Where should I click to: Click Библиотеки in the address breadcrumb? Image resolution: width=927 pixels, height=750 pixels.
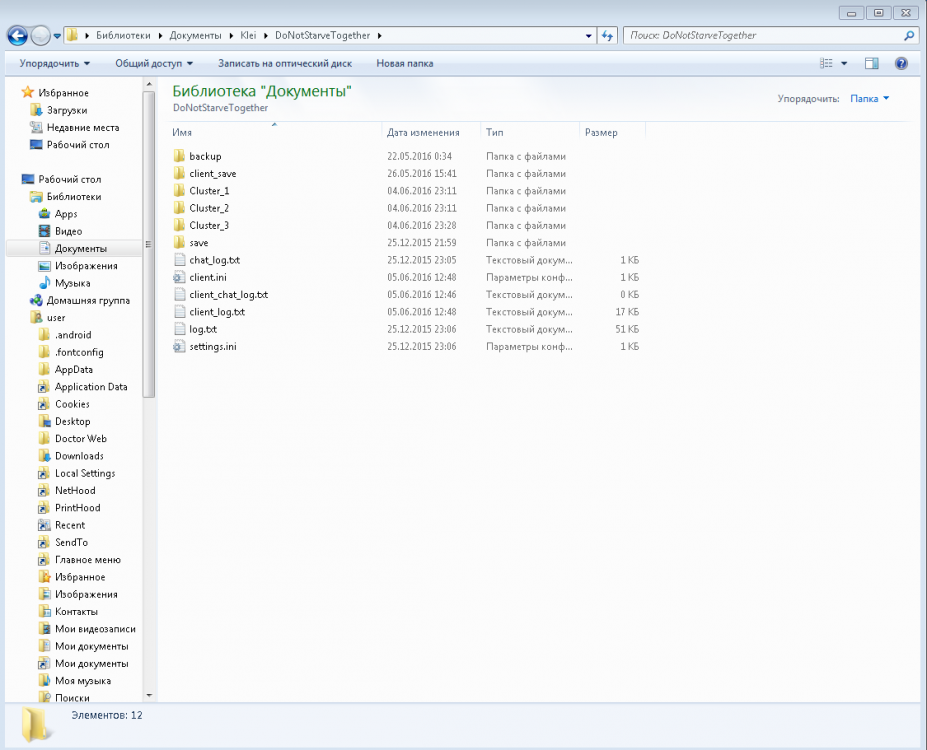(x=123, y=35)
